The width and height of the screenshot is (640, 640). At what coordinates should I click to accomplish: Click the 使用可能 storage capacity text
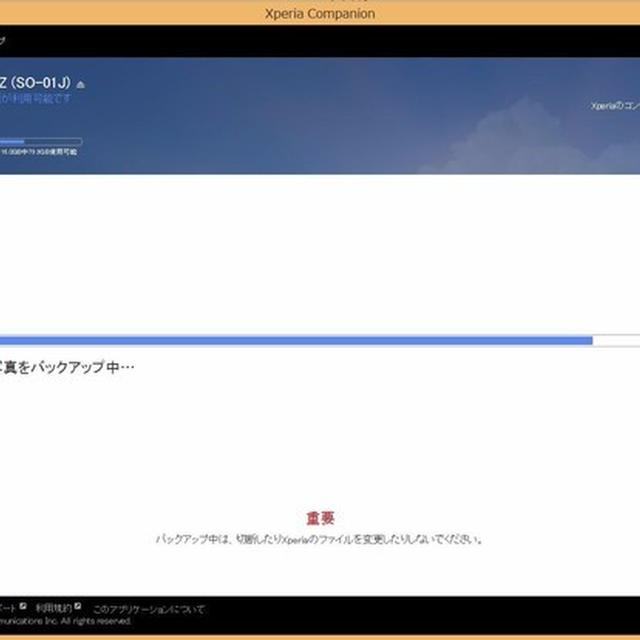(x=38, y=152)
